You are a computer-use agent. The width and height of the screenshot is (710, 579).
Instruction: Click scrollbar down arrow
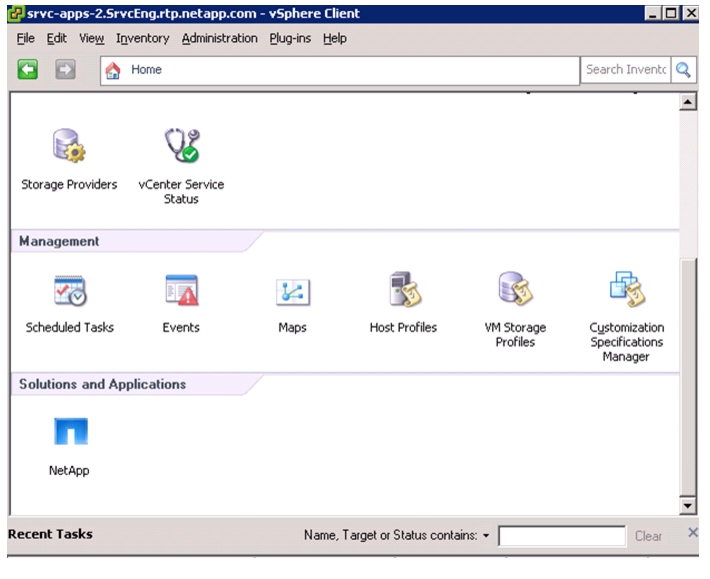coord(688,506)
